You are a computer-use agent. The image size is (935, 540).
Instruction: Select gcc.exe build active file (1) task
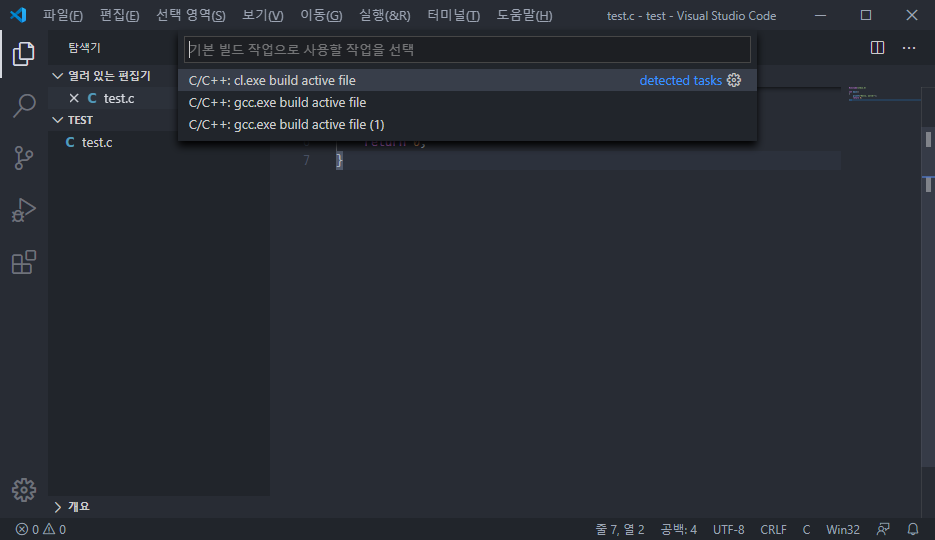click(x=468, y=125)
